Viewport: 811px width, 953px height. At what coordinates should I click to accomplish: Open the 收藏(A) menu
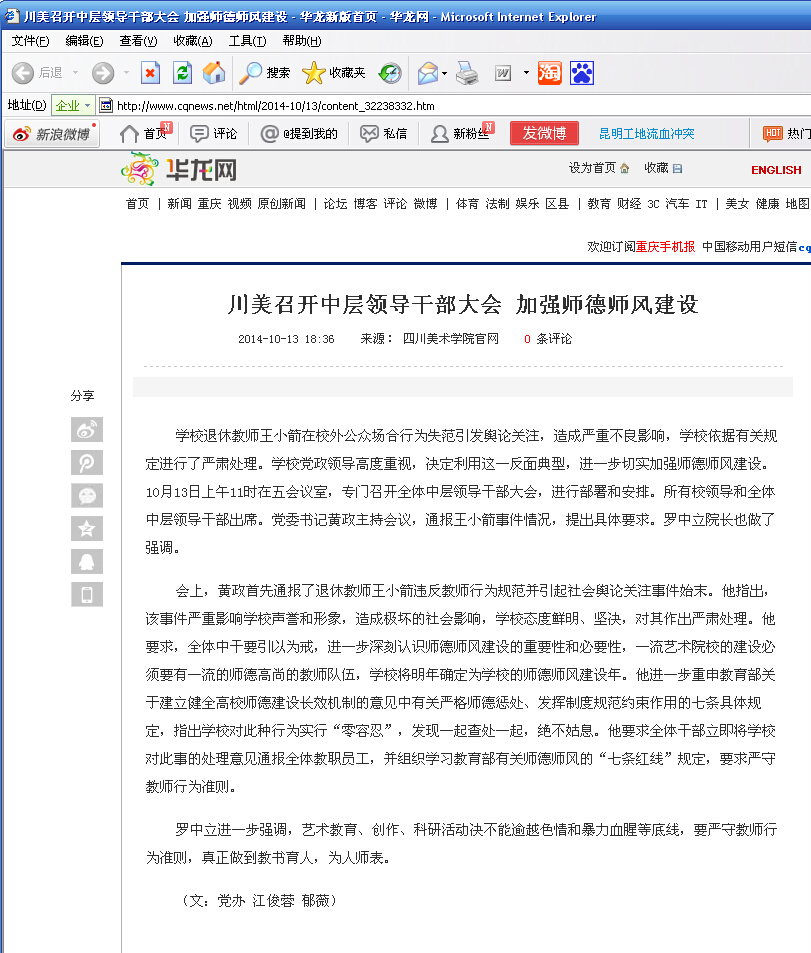click(193, 41)
